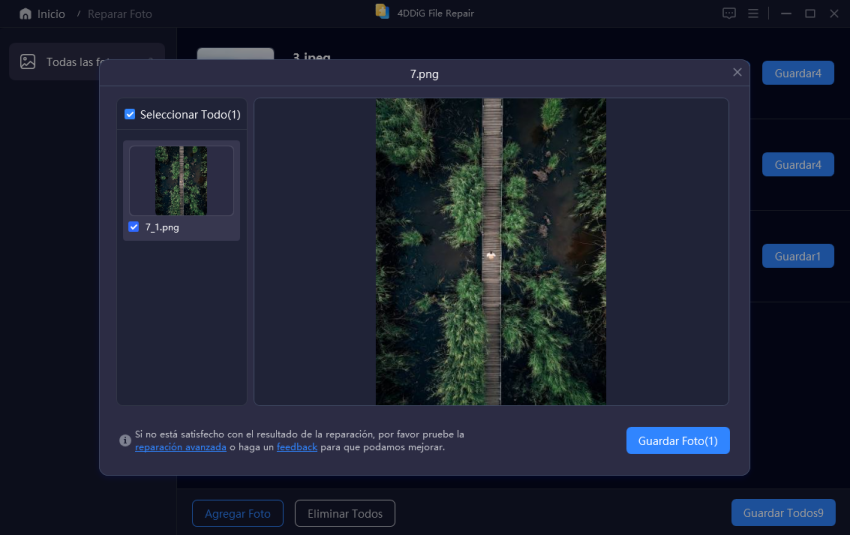Open the hamburger menu in title bar
The image size is (850, 535).
click(x=753, y=14)
